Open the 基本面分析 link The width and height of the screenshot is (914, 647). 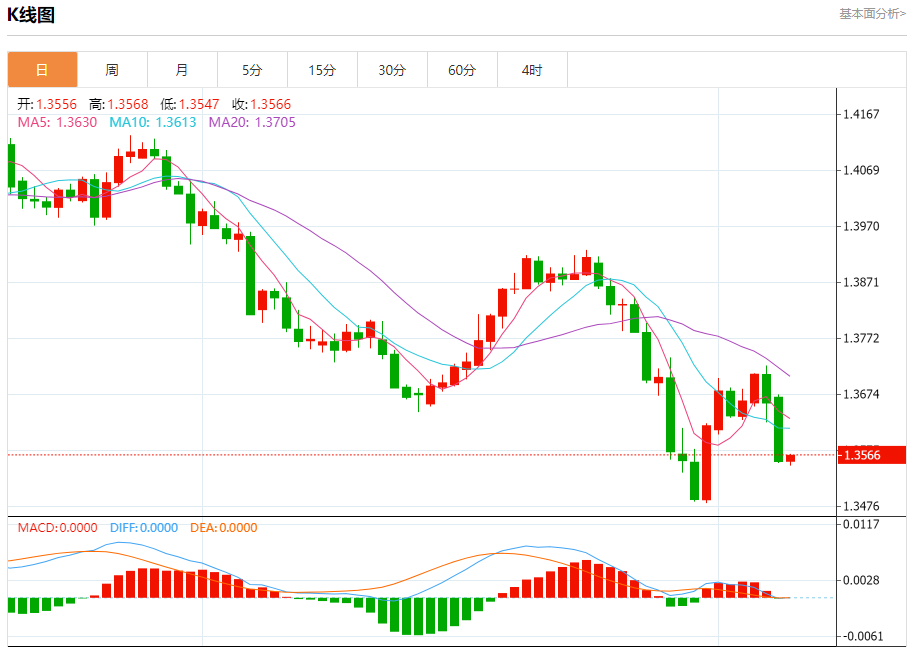tap(872, 14)
